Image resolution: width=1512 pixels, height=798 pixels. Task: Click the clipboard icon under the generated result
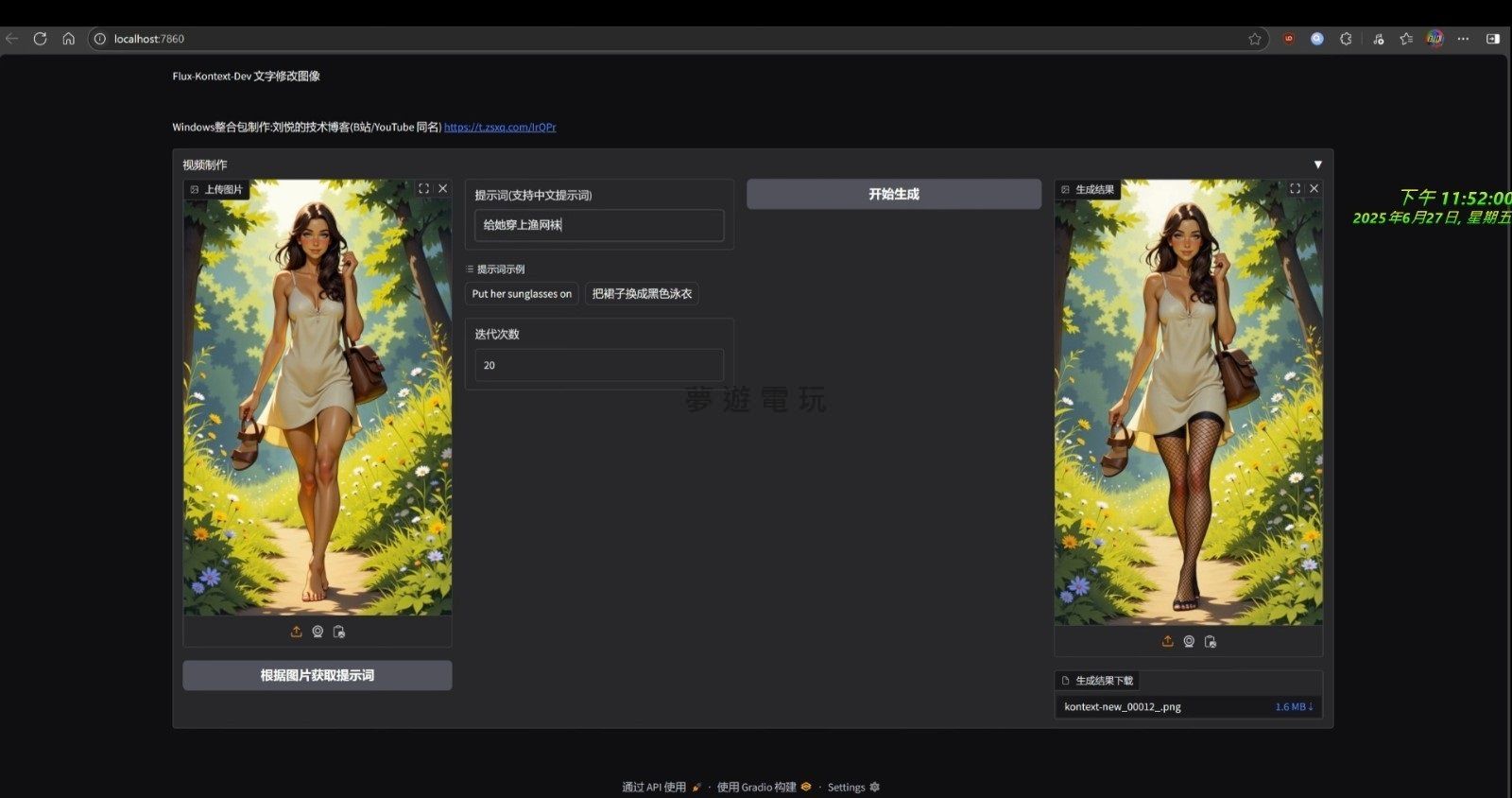1211,641
